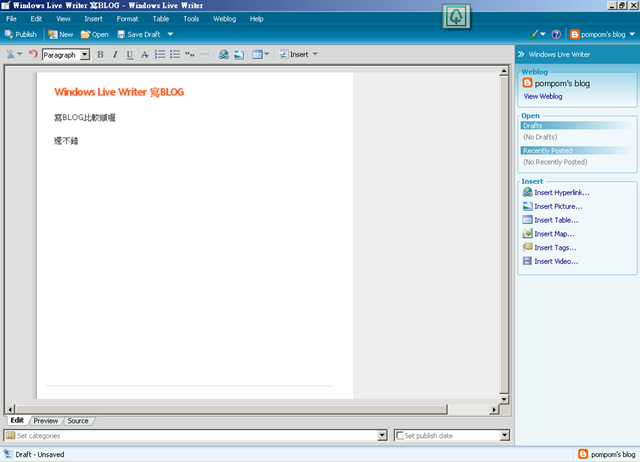Create a New post
The height and width of the screenshot is (462, 640).
pos(60,34)
